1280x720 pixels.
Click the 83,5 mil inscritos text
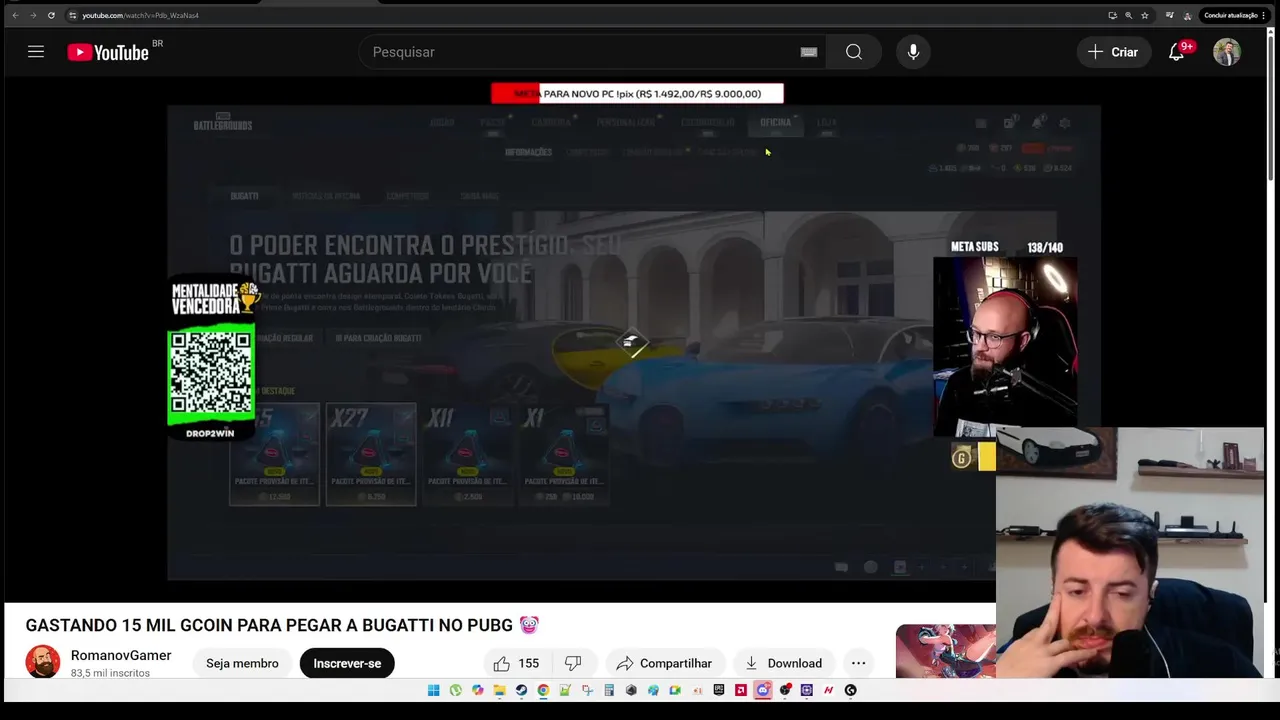coord(110,673)
